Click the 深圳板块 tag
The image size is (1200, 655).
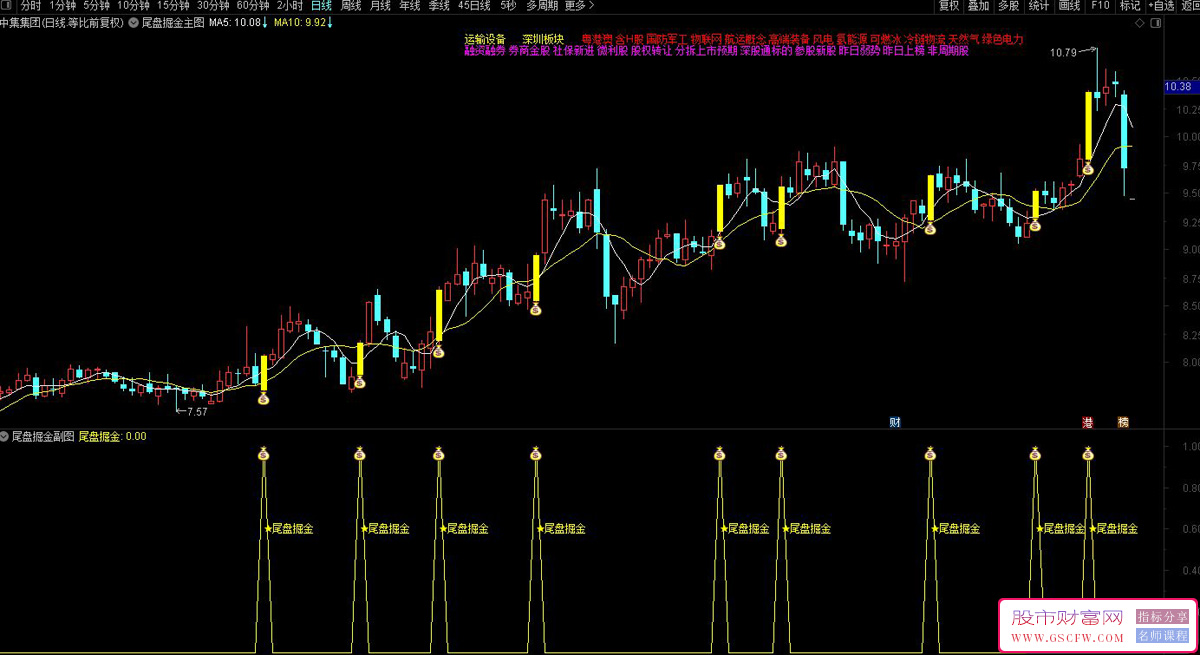(543, 40)
